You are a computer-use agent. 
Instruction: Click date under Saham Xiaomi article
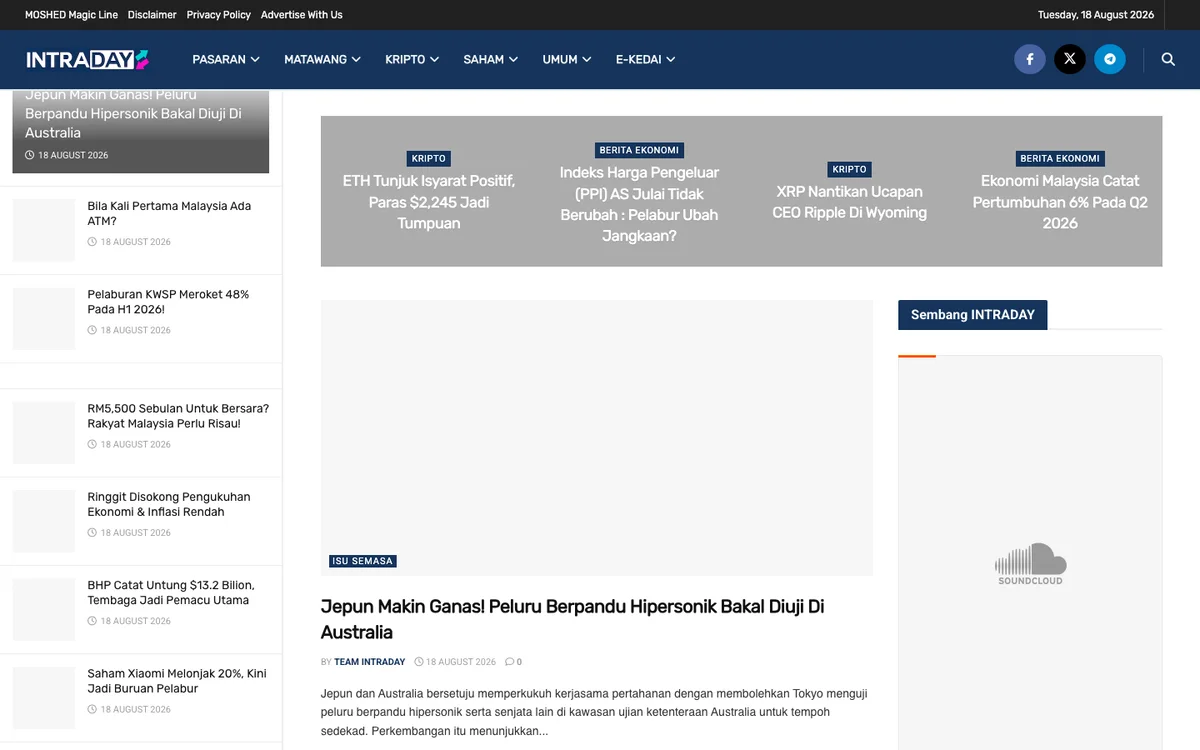tap(129, 709)
